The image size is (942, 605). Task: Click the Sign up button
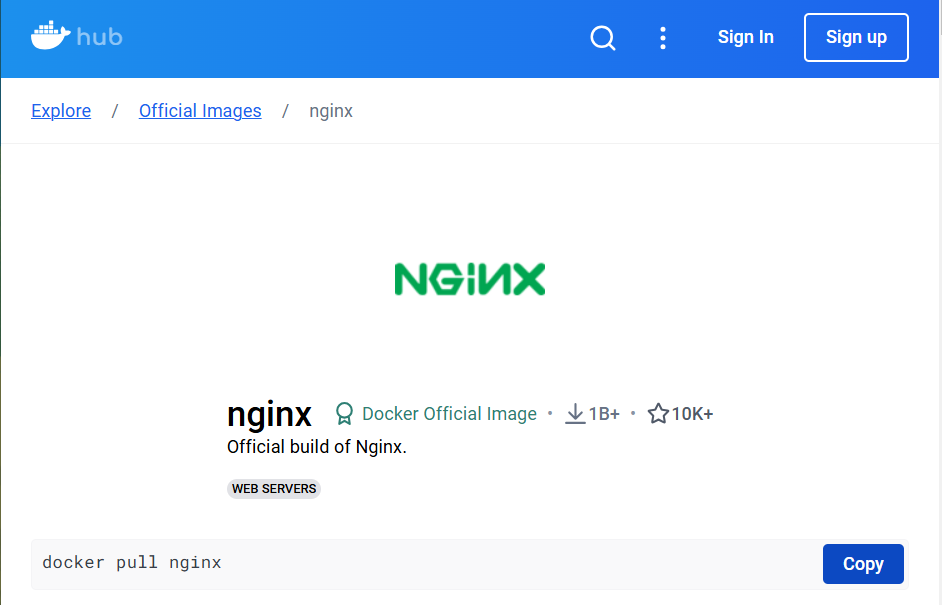tap(856, 37)
